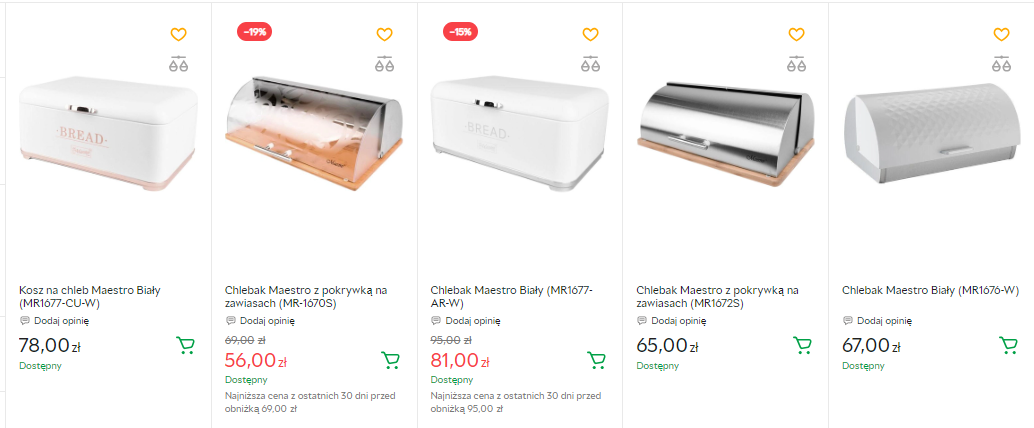The image size is (1034, 428).
Task: Compare Kosz na chleb Maestro Biały scale icon
Action: 178,65
